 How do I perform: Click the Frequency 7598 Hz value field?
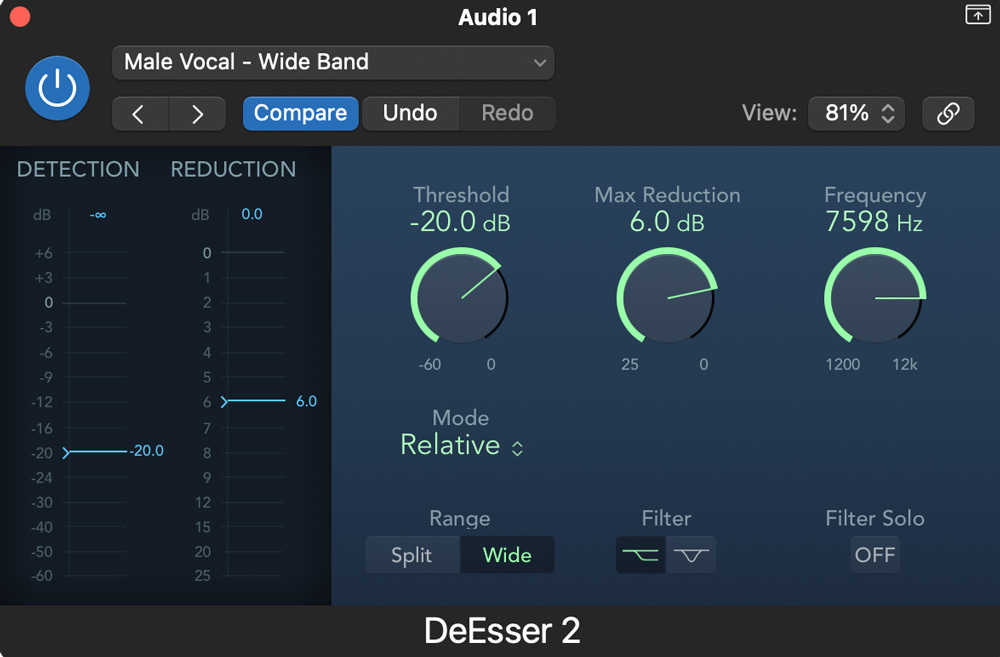coord(873,222)
